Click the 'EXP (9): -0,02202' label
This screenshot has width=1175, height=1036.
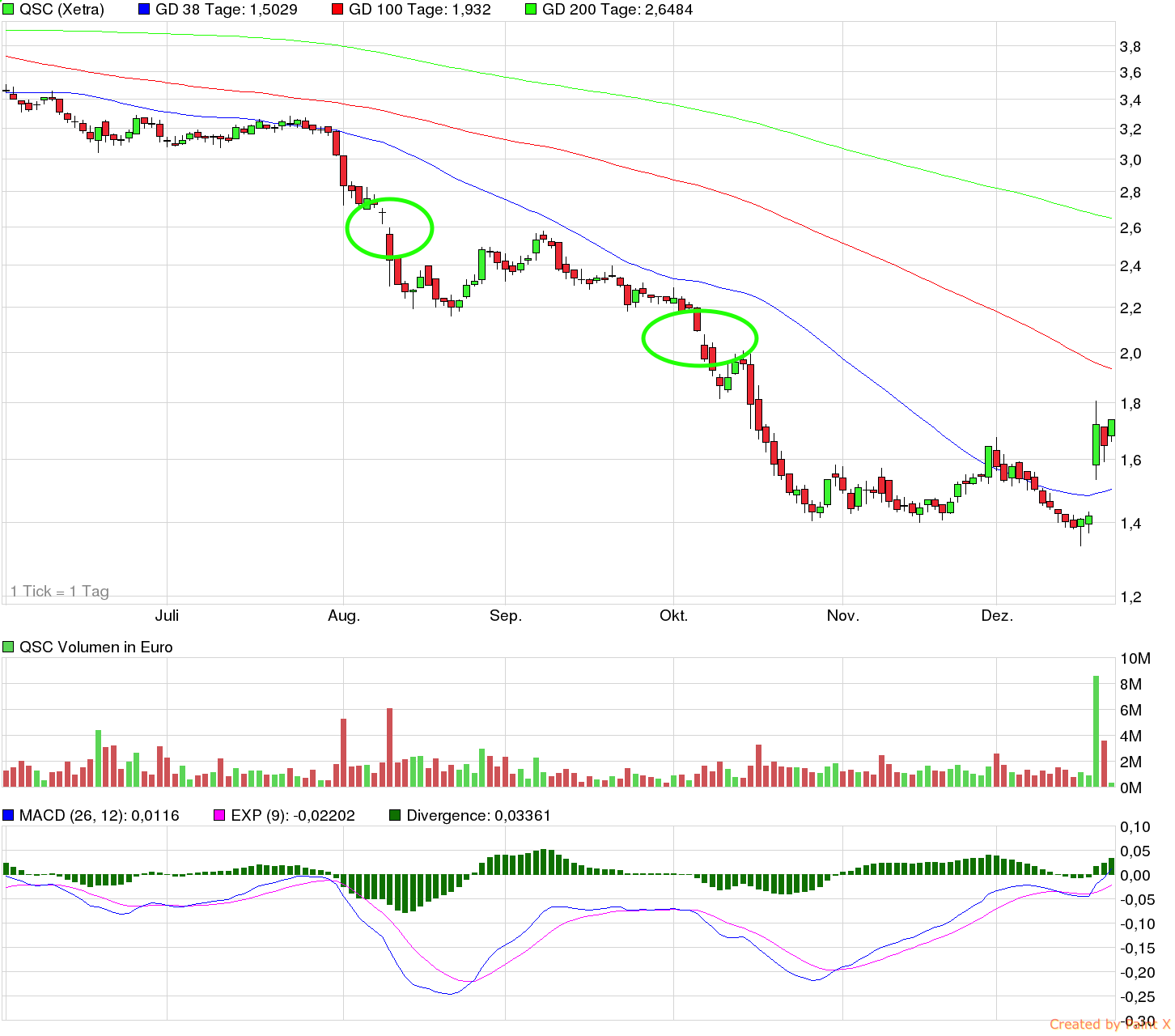pyautogui.click(x=293, y=815)
